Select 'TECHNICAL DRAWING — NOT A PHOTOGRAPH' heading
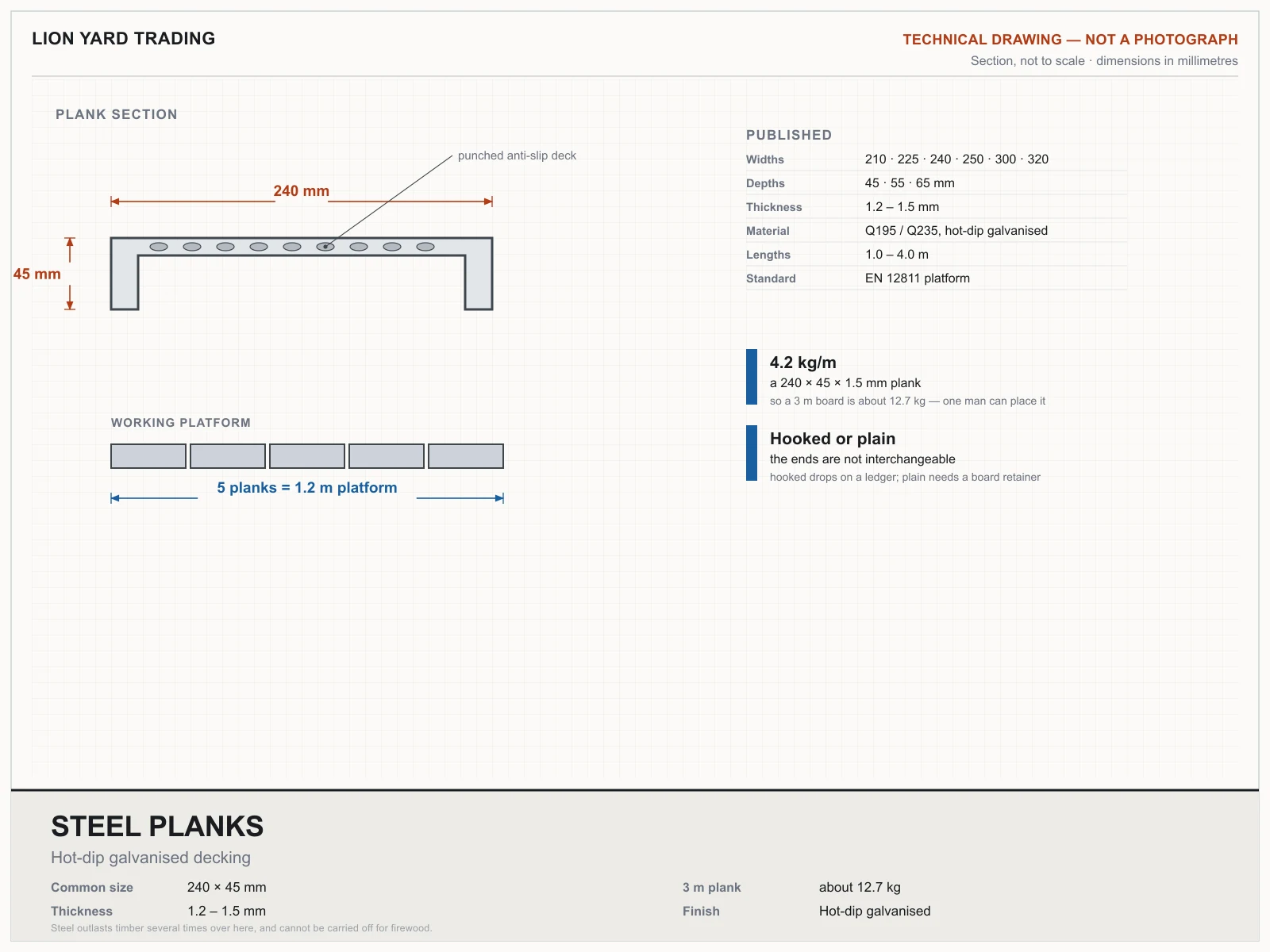 (1070, 40)
